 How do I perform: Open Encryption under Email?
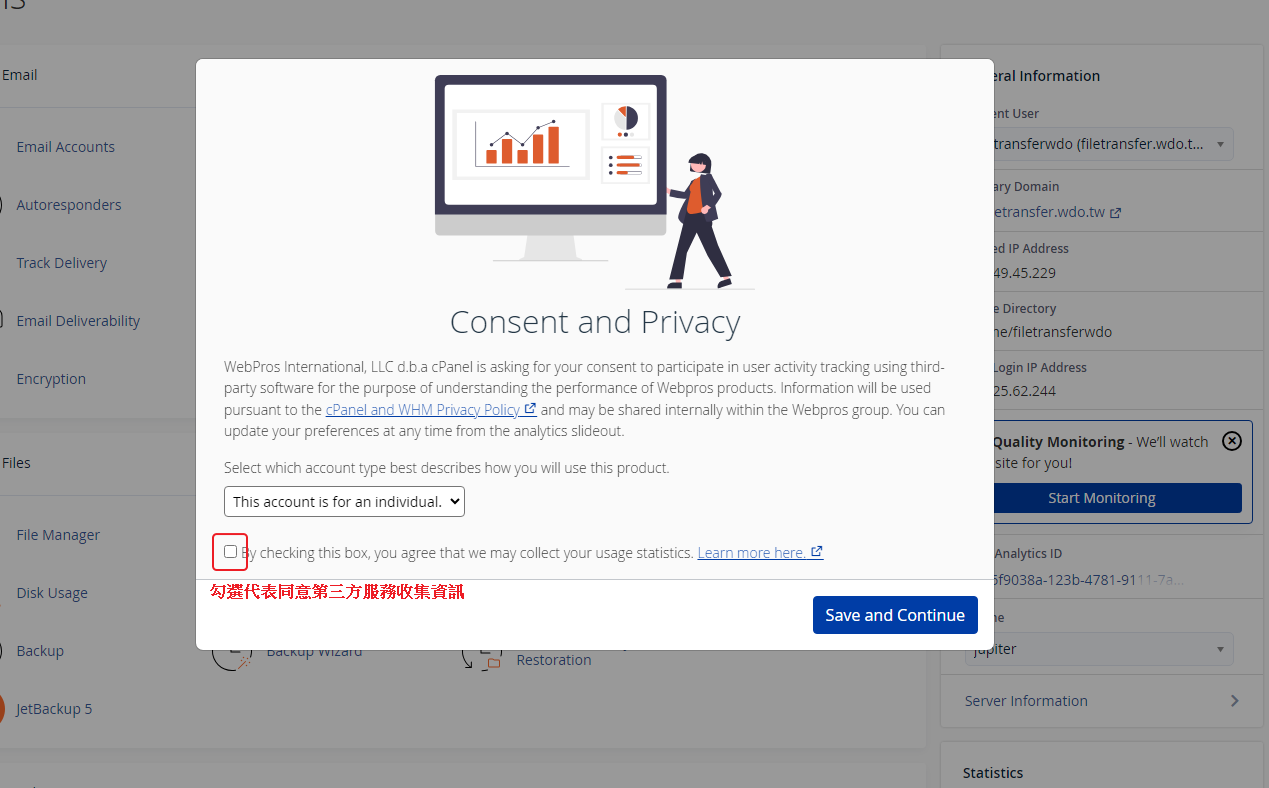51,379
